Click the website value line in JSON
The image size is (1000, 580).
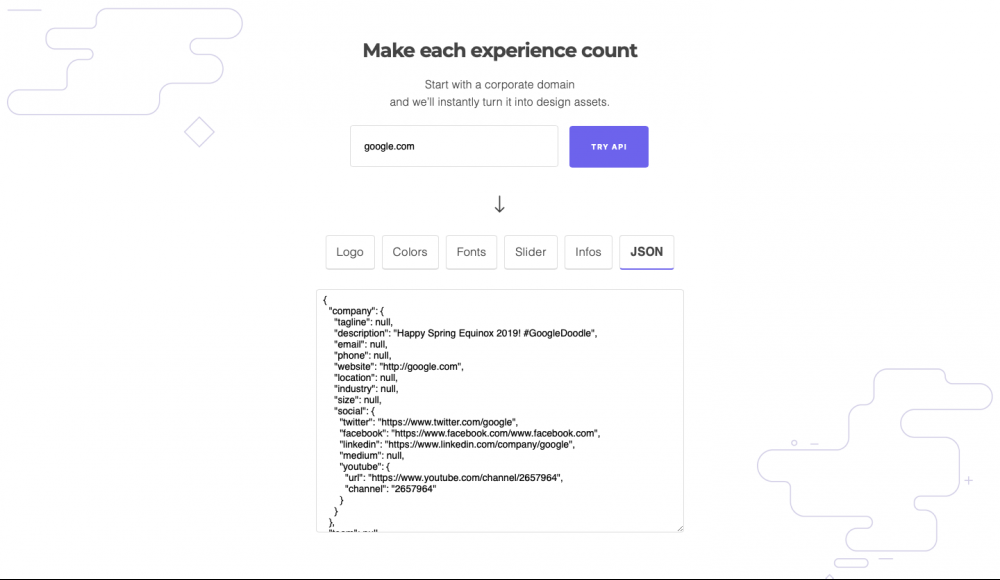click(399, 367)
